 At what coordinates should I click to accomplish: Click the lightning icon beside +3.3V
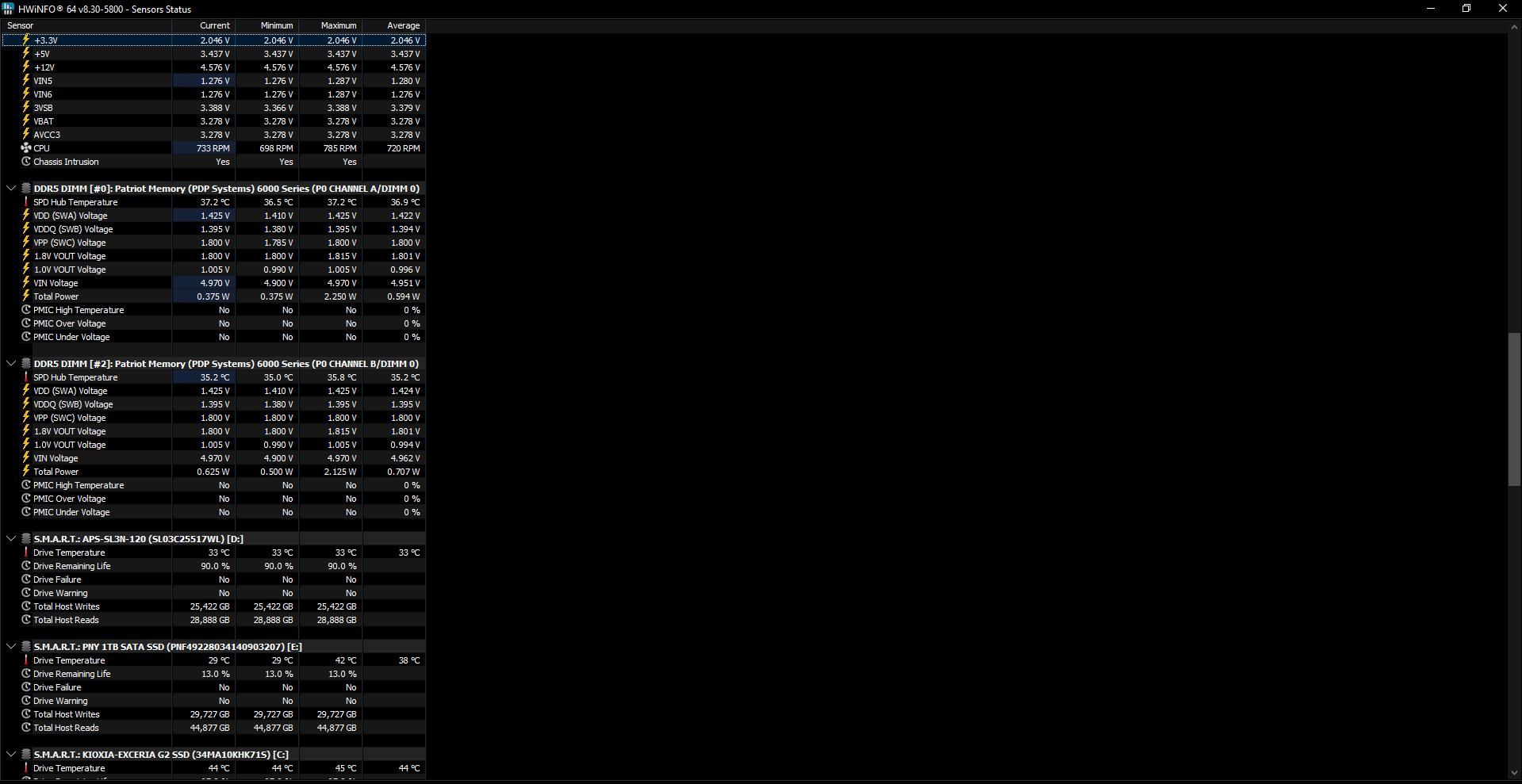[26, 40]
